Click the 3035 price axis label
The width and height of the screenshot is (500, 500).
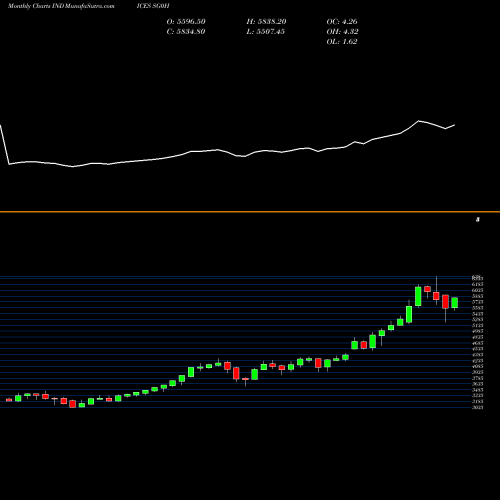(478, 407)
